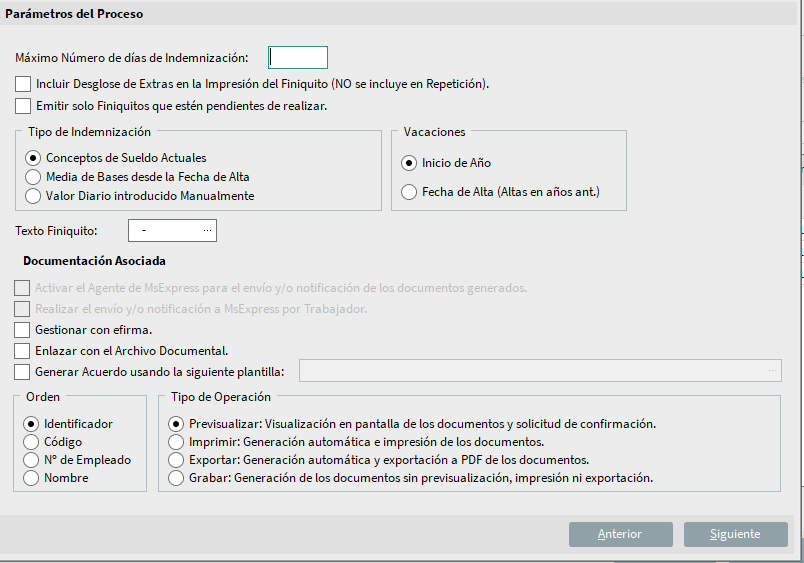The width and height of the screenshot is (804, 563).
Task: Choose Fecha de Alta vacation option
Action: click(x=408, y=192)
